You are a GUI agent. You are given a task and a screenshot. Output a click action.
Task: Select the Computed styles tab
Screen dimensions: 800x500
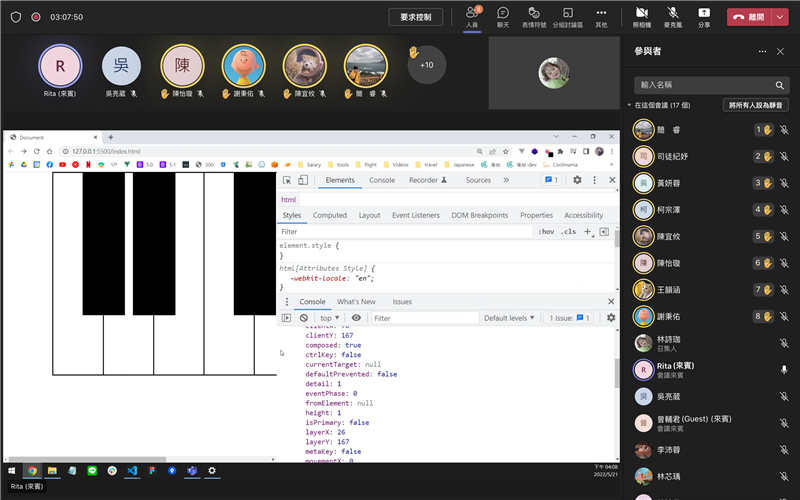click(x=330, y=215)
